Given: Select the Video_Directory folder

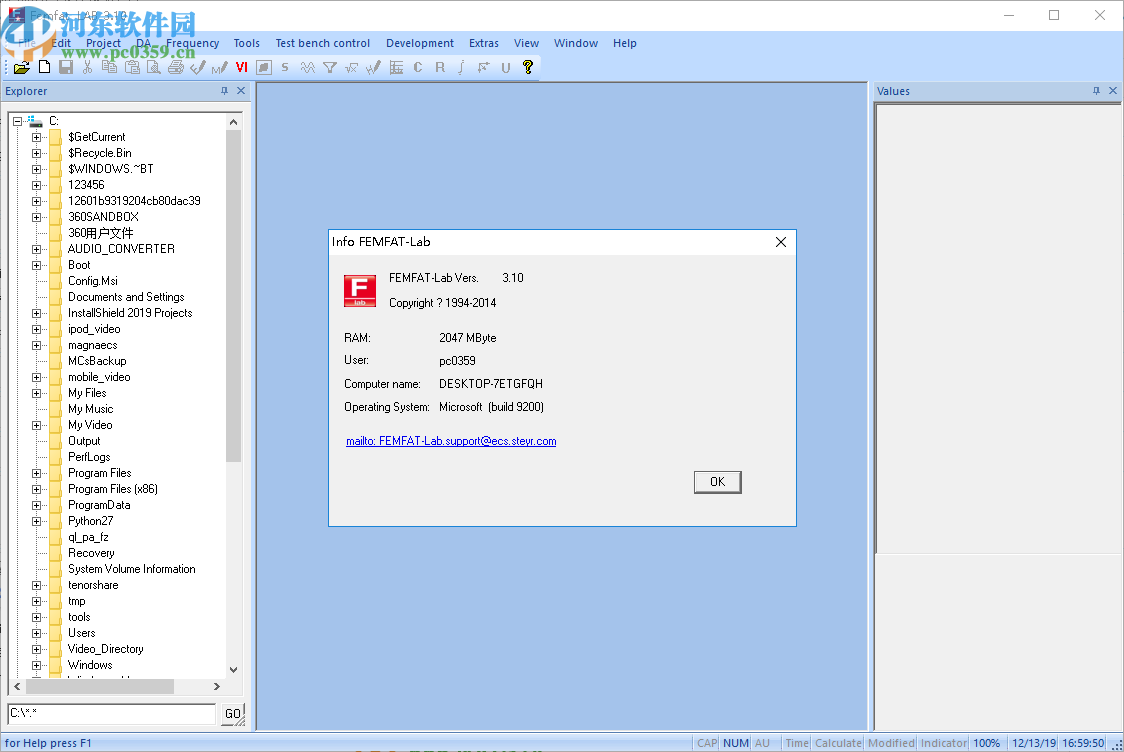Looking at the screenshot, I should point(105,649).
